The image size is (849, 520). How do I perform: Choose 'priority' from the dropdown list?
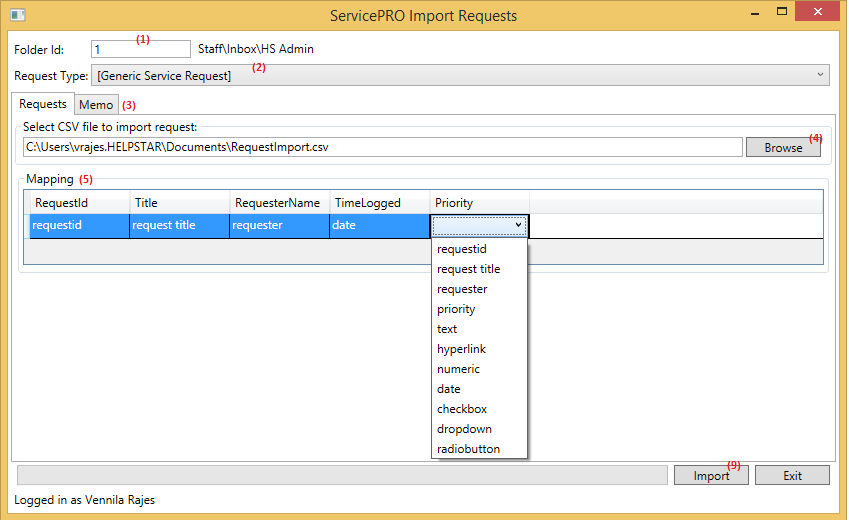tap(456, 309)
